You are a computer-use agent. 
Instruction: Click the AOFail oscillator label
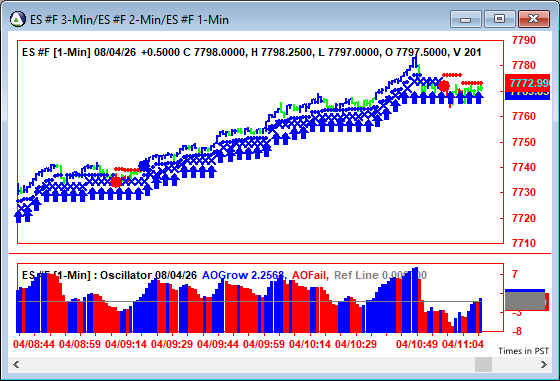click(310, 275)
